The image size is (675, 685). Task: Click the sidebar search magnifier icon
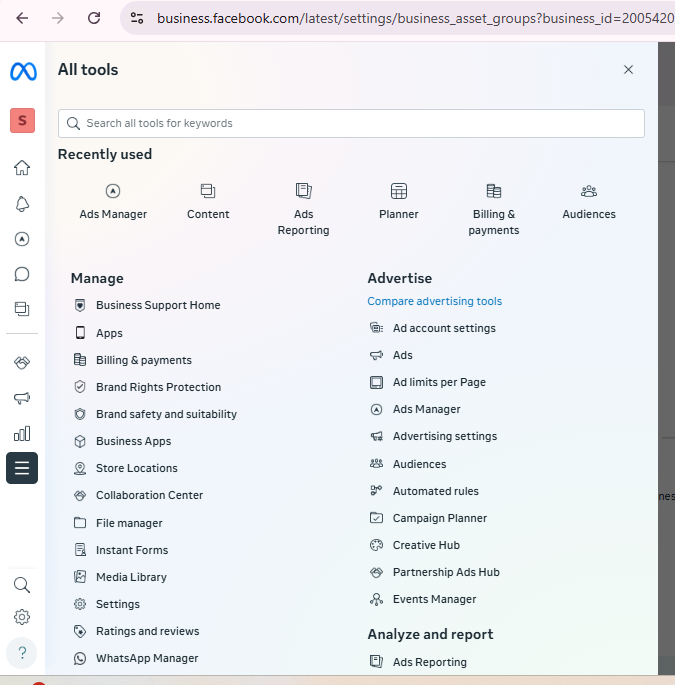[x=22, y=585]
